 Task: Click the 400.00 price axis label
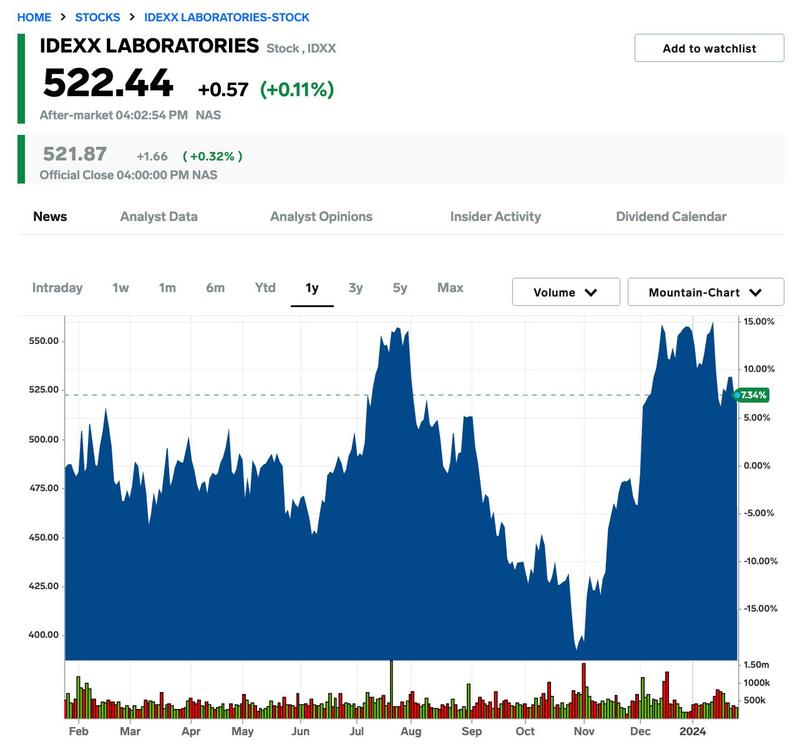(x=44, y=635)
